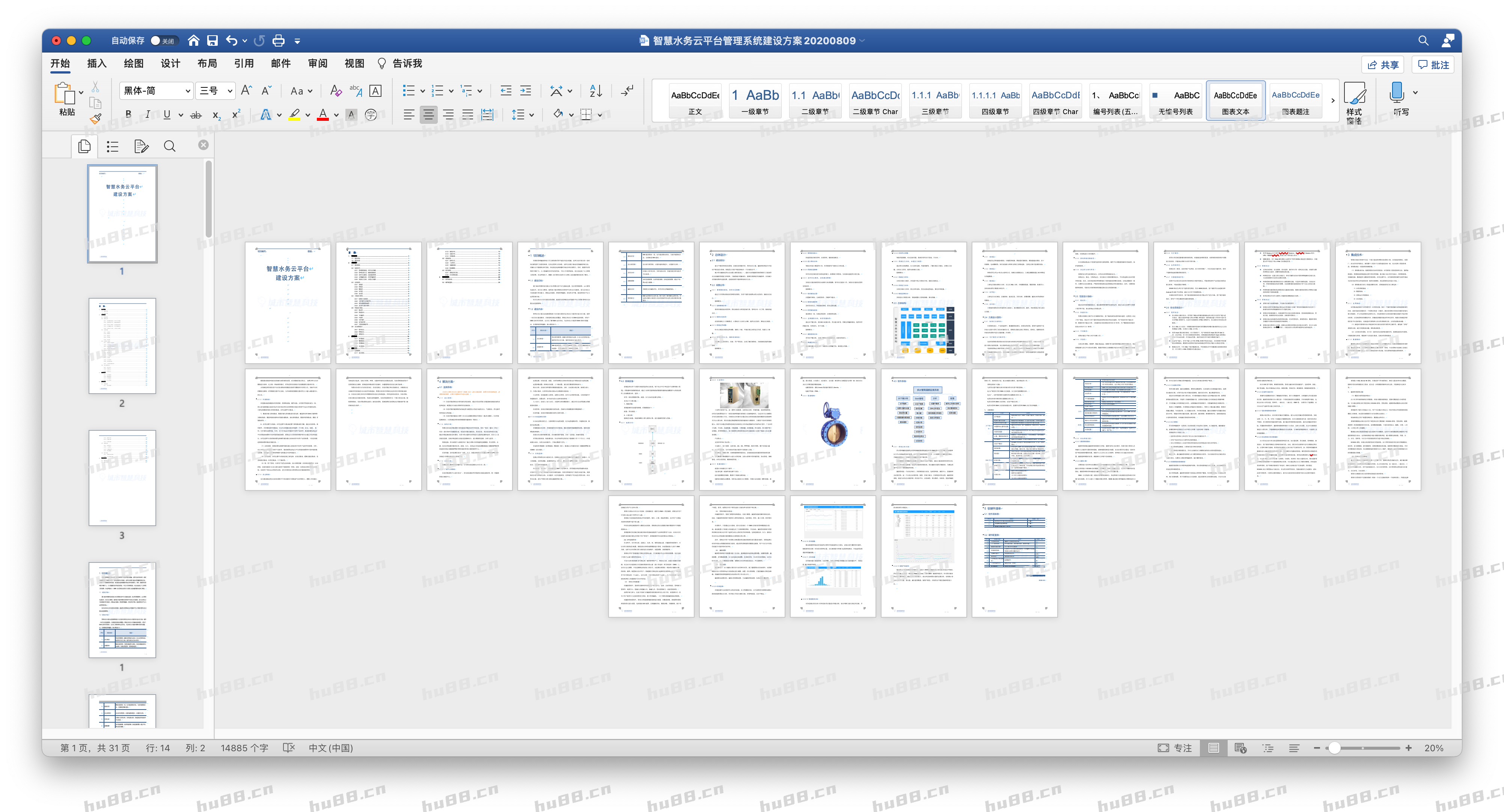Apply highlight color marker icon
Viewport: 1504px width, 812px height.
tap(294, 114)
